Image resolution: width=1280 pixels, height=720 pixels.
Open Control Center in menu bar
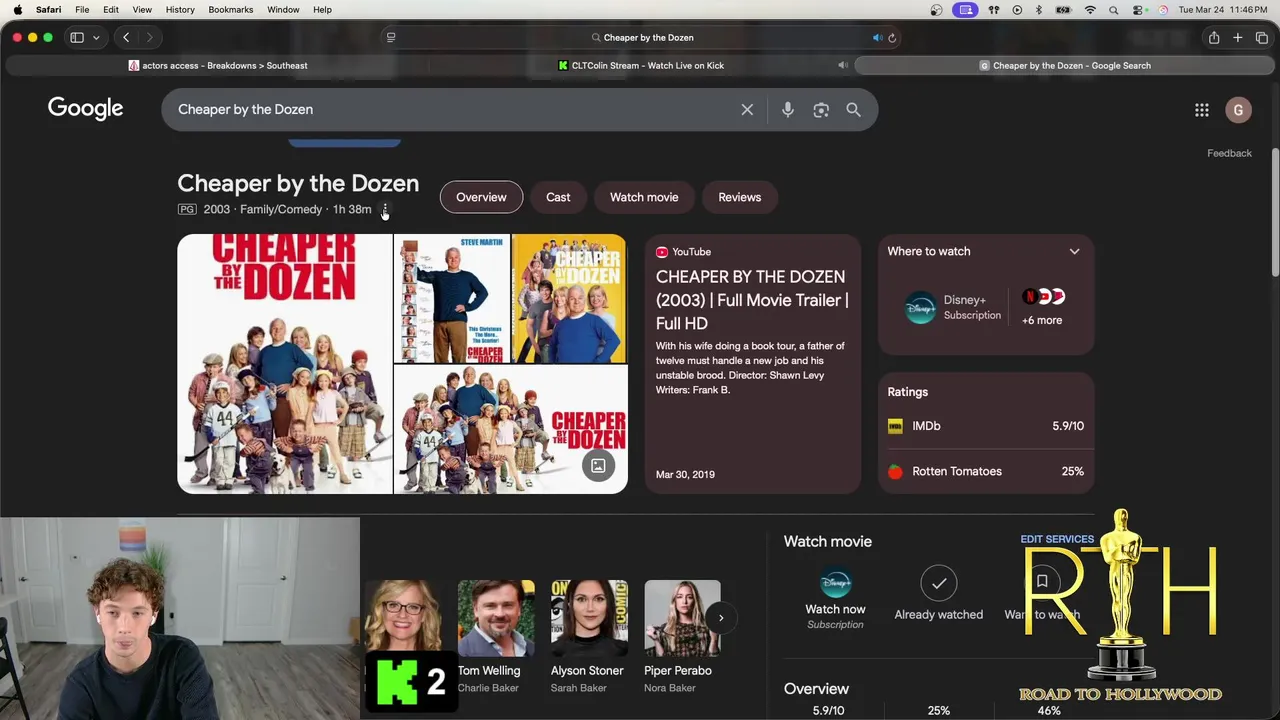(x=1138, y=10)
